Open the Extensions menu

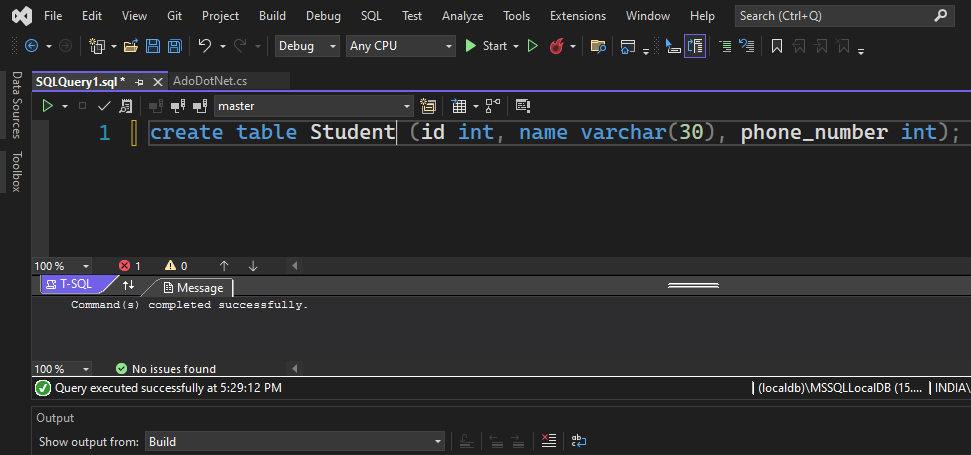(x=577, y=16)
